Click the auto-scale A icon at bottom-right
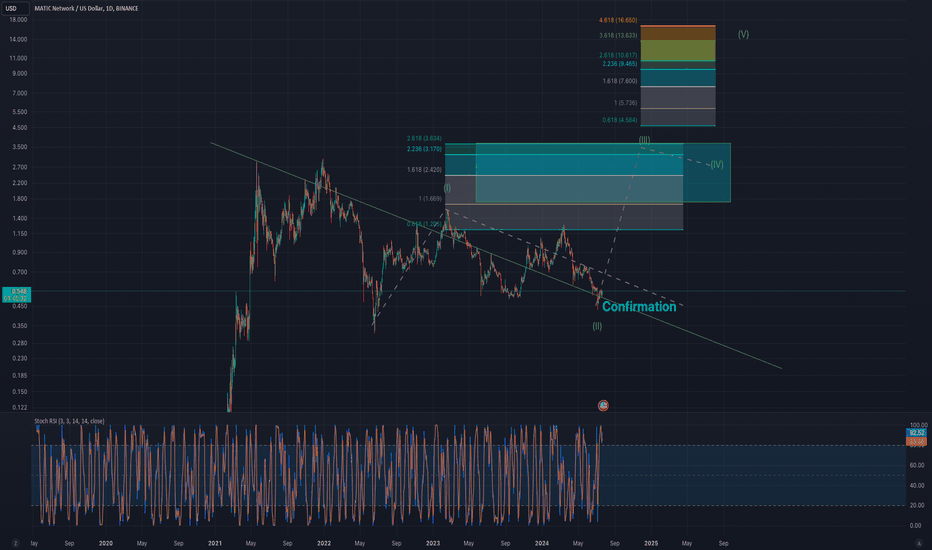This screenshot has width=932, height=550. pos(920,543)
